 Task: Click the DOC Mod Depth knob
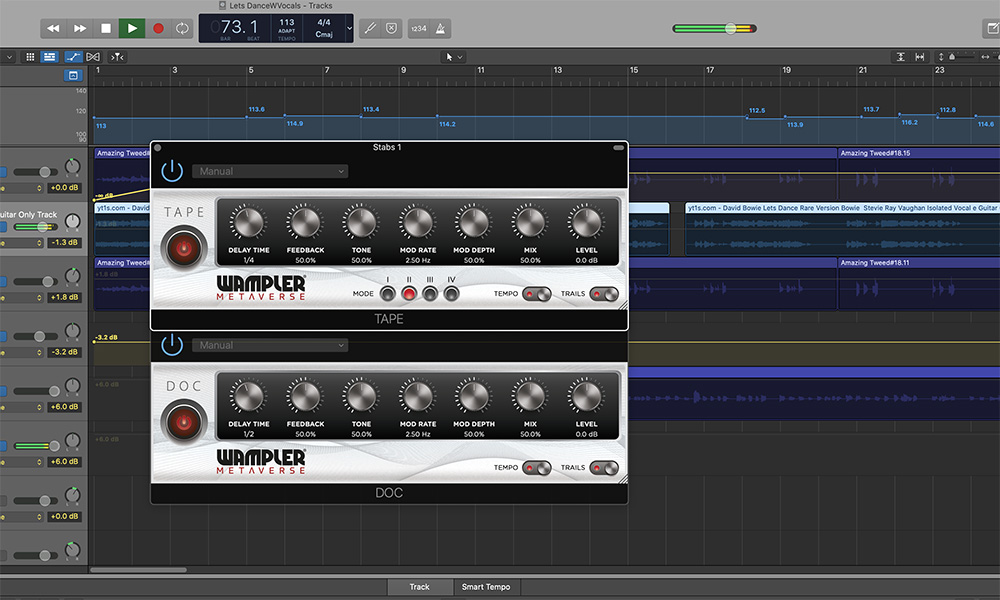[x=474, y=397]
